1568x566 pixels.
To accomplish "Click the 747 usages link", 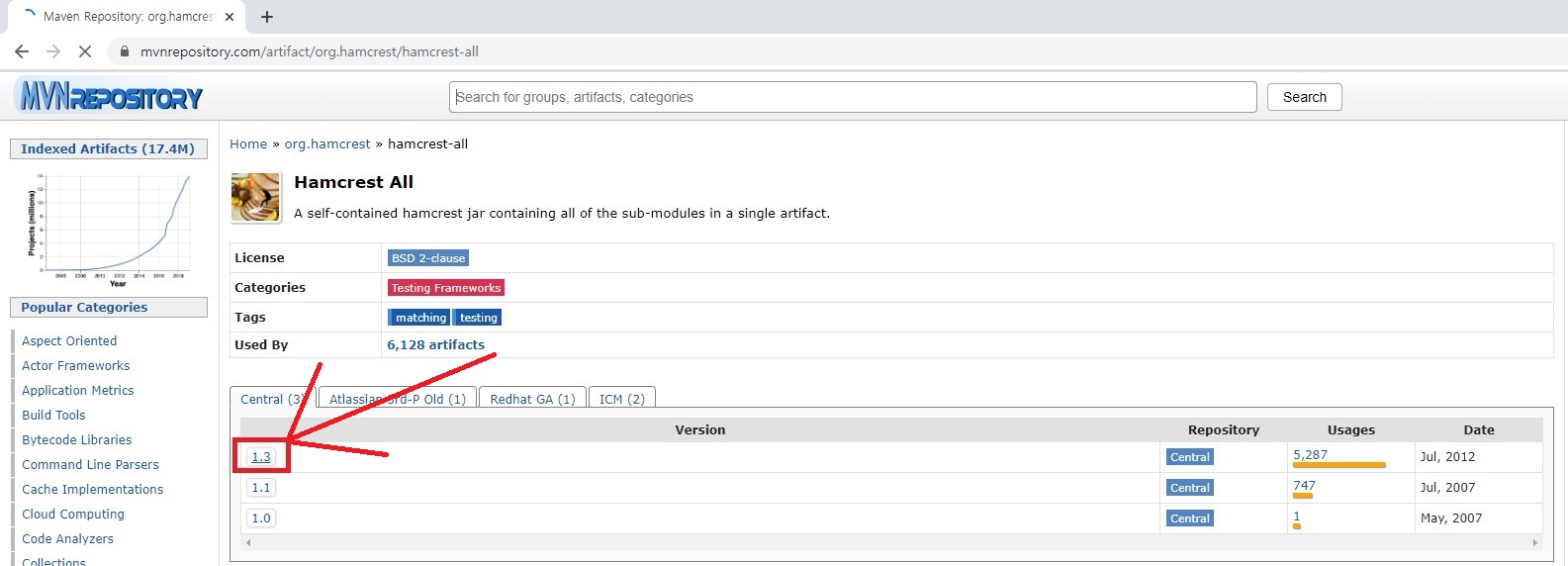I will 1304,486.
